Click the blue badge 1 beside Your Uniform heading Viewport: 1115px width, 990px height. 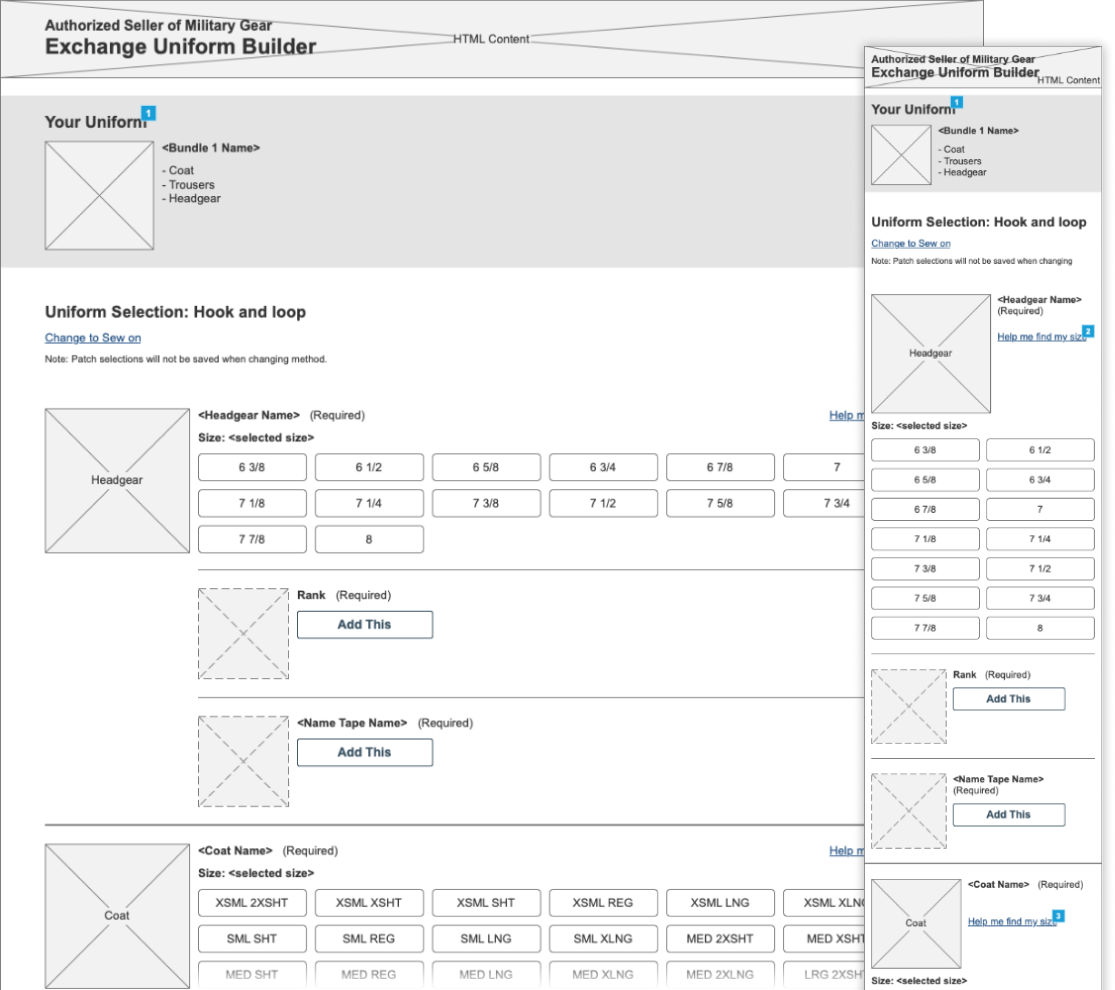(149, 113)
